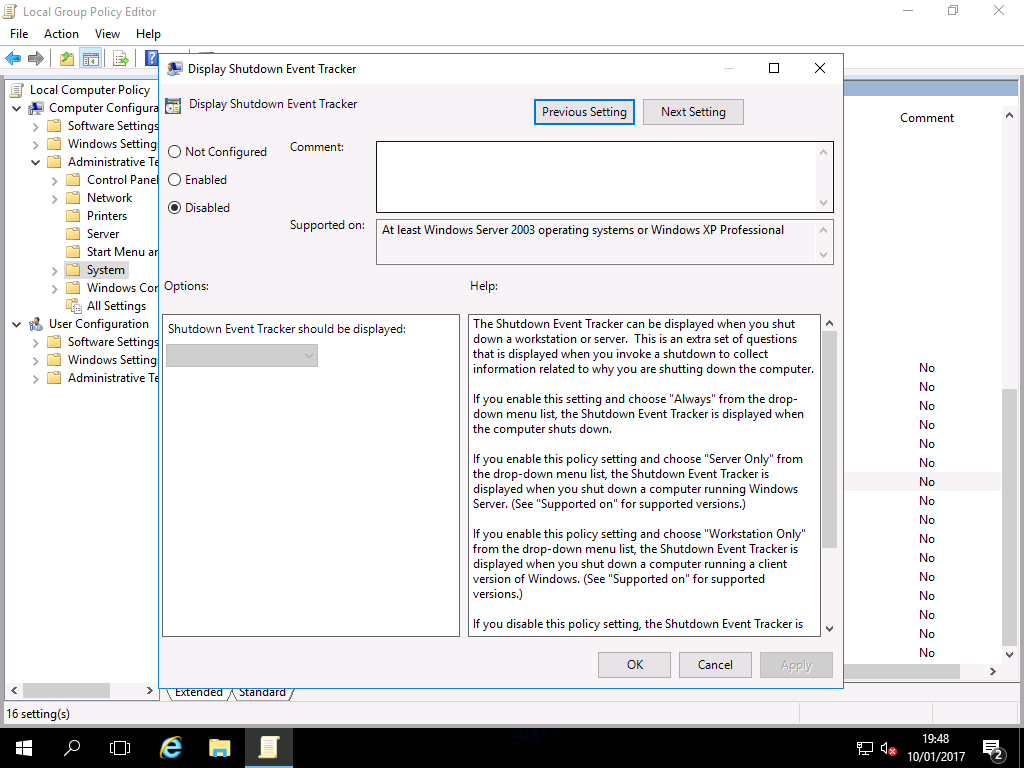This screenshot has width=1024, height=768.
Task: Select the Not Configured radio button
Action: click(174, 152)
